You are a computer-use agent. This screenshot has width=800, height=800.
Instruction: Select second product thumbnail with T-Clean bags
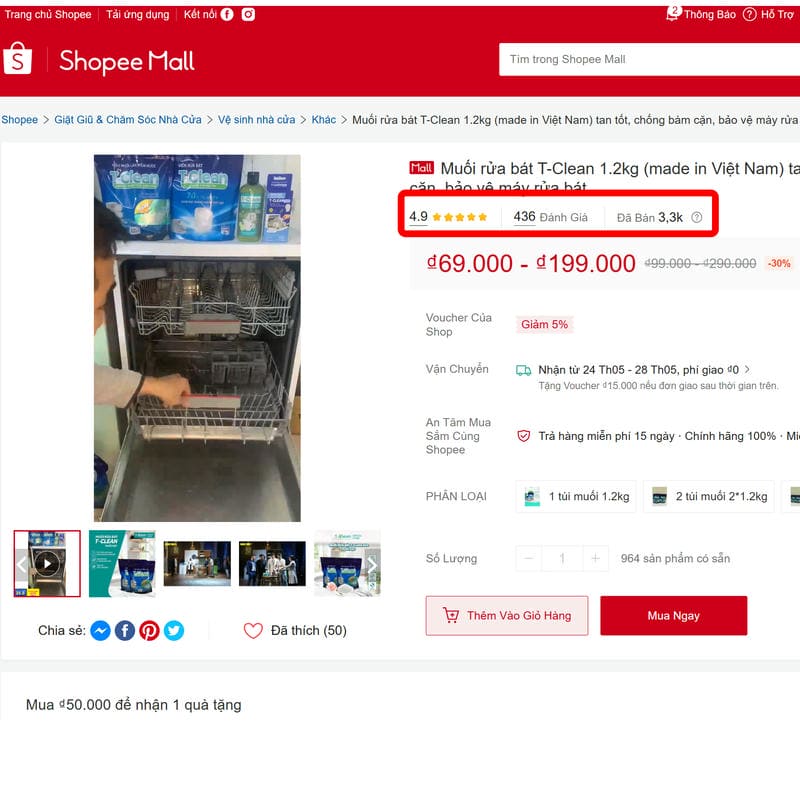(x=122, y=564)
